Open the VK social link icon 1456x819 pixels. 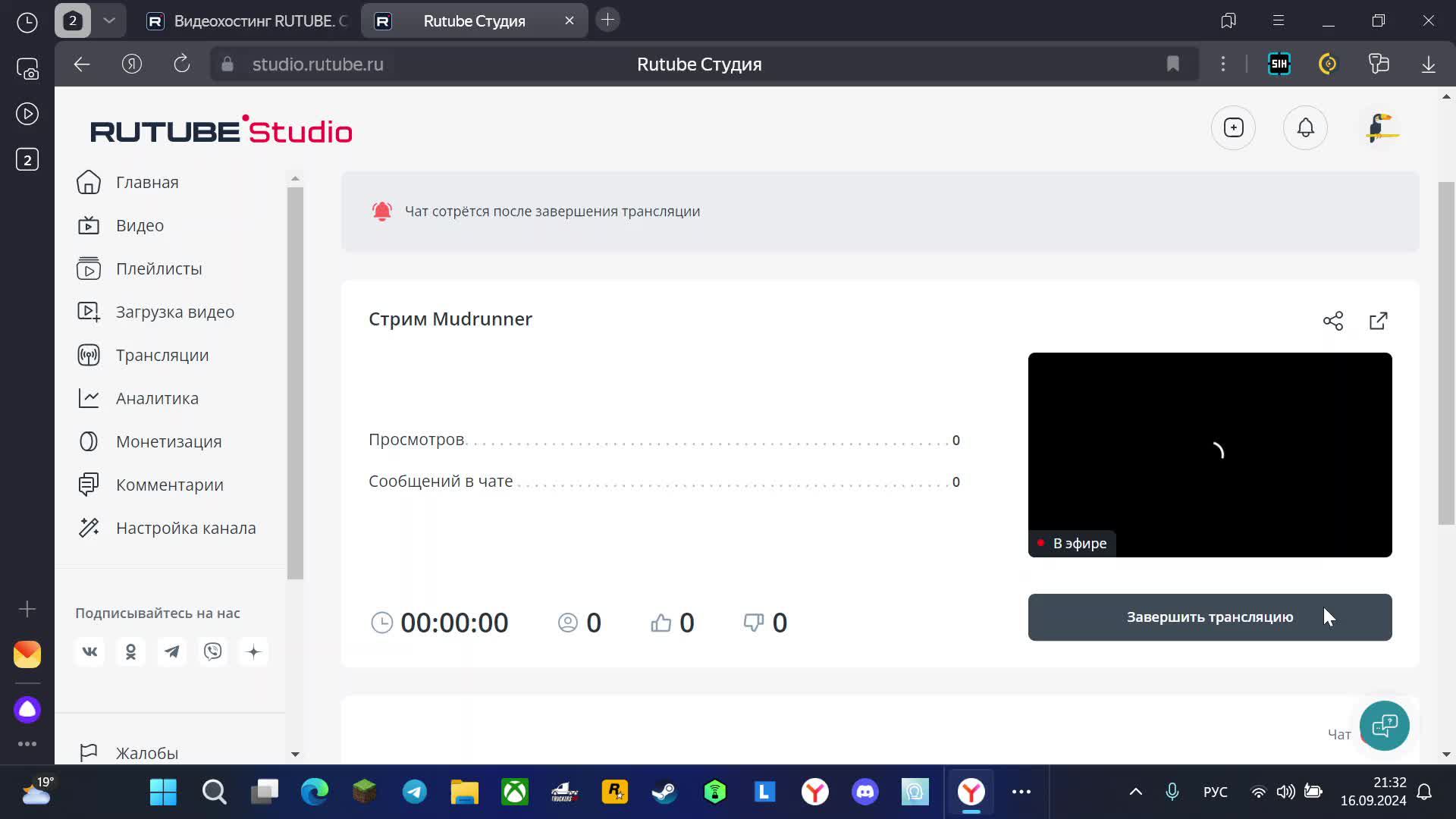(89, 651)
